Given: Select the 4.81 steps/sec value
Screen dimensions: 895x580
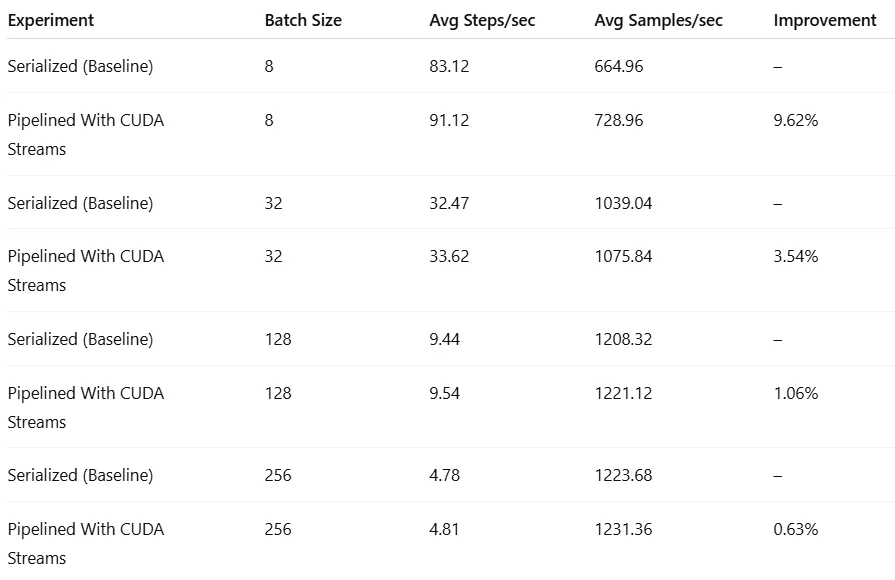Looking at the screenshot, I should point(445,529).
